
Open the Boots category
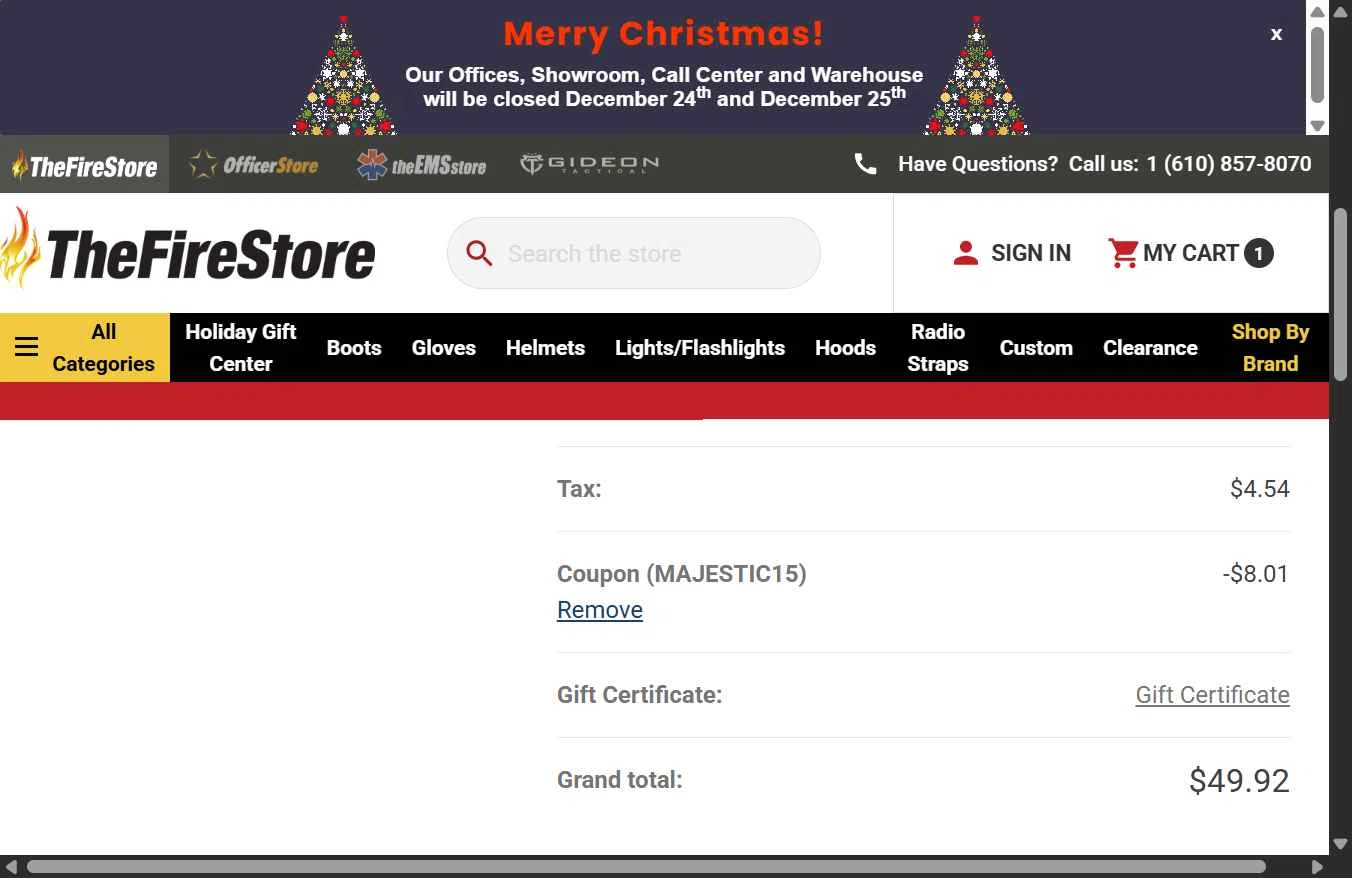click(354, 348)
